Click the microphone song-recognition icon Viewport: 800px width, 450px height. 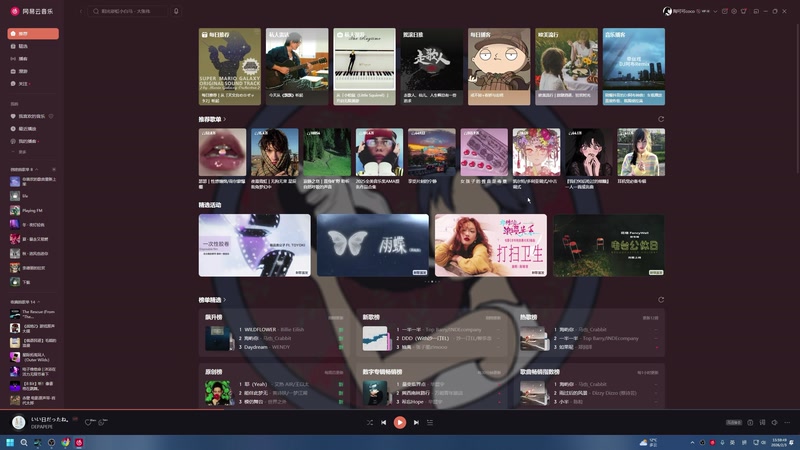[176, 11]
